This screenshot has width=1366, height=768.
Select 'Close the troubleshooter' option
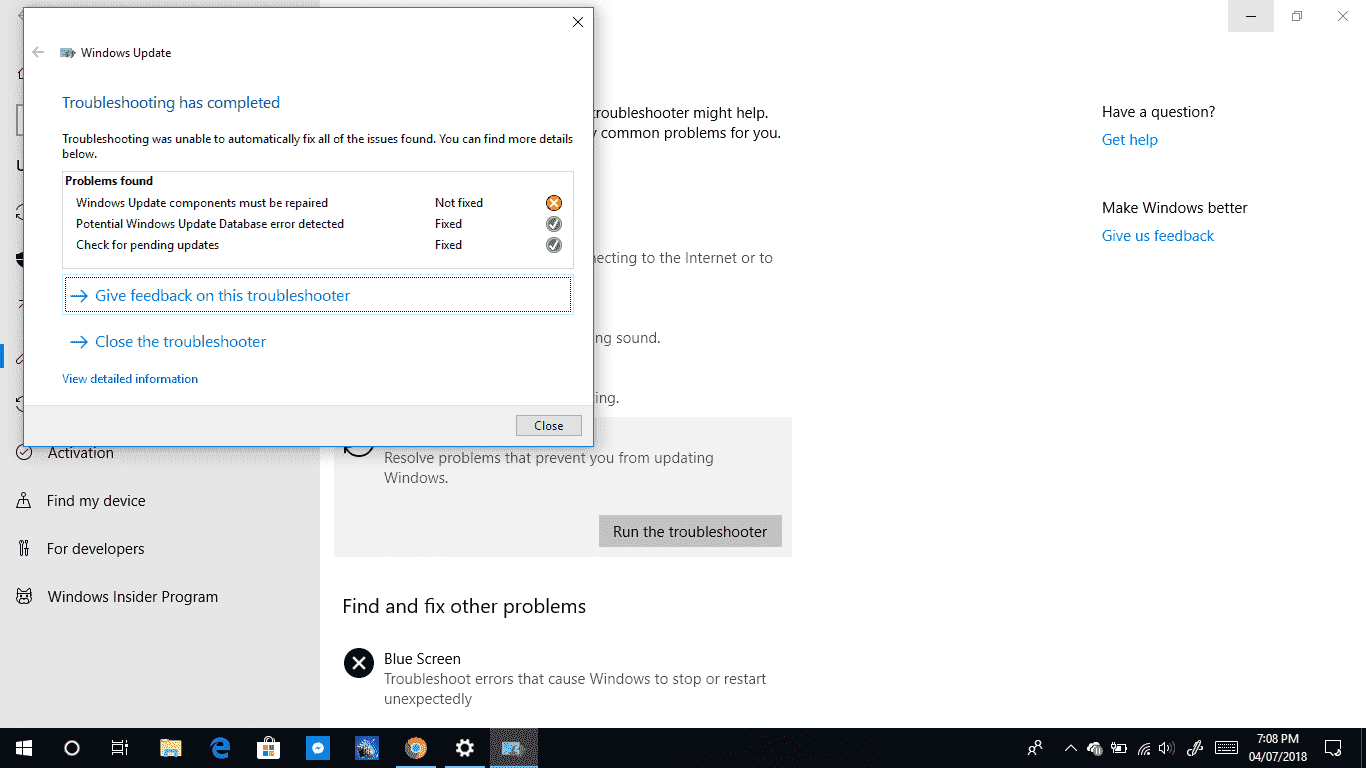pyautogui.click(x=168, y=342)
